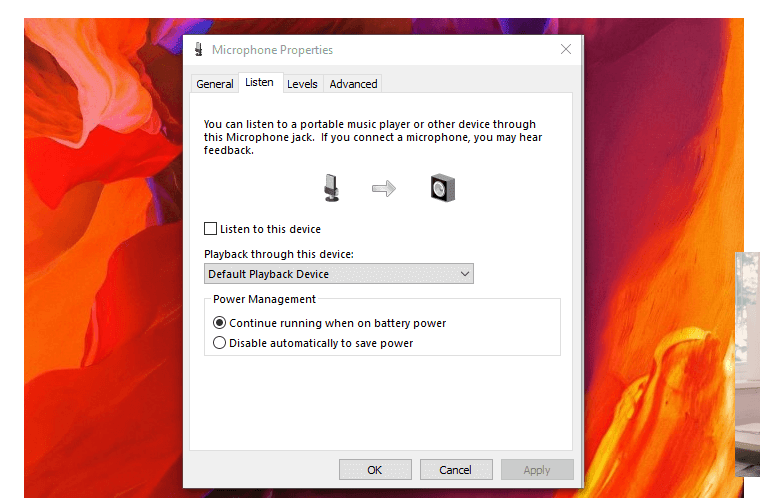Click the speaker device illustration icon
Image resolution: width=760 pixels, height=502 pixels.
pos(443,188)
